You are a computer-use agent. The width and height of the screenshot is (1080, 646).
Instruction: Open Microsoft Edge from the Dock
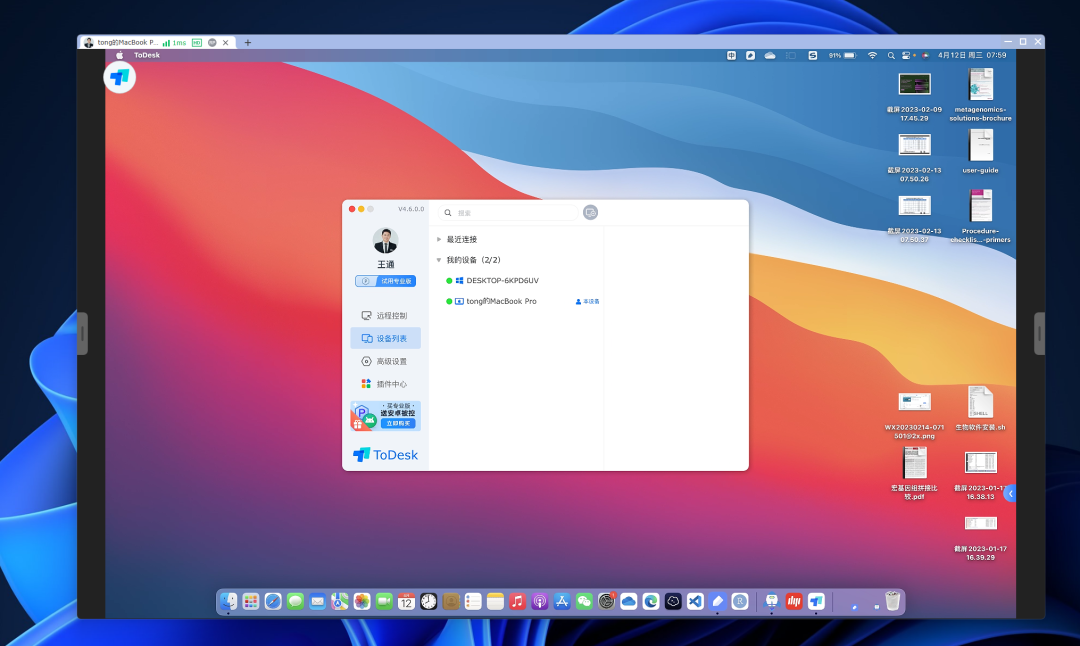(x=651, y=601)
